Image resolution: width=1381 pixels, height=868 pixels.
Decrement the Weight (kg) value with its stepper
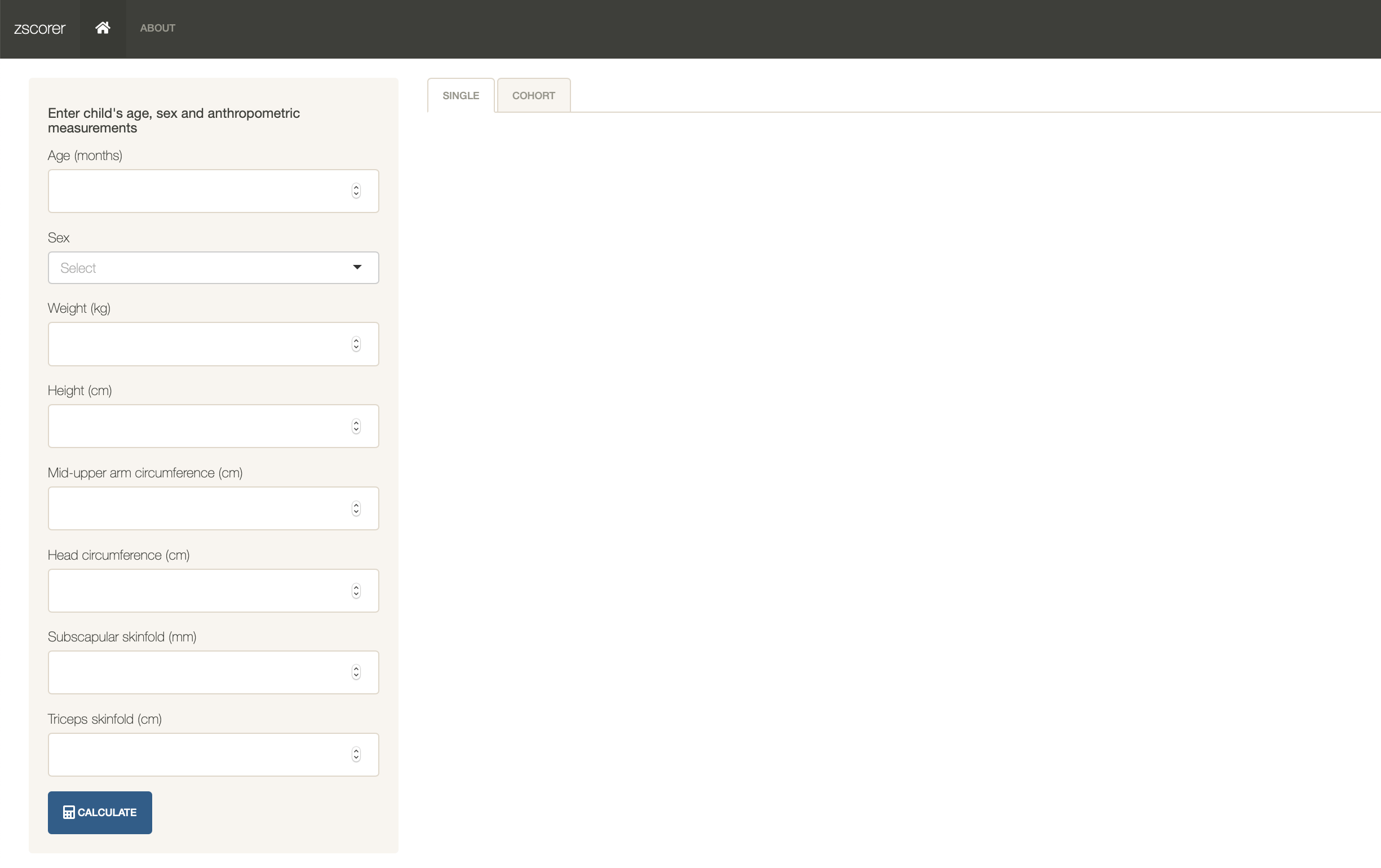(356, 347)
